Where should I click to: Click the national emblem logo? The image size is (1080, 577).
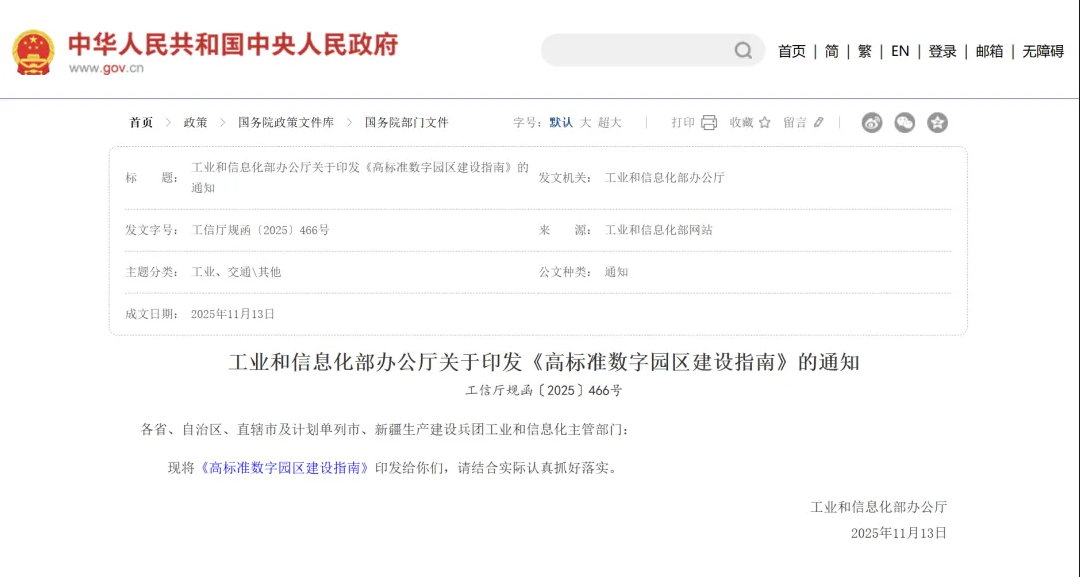point(33,51)
